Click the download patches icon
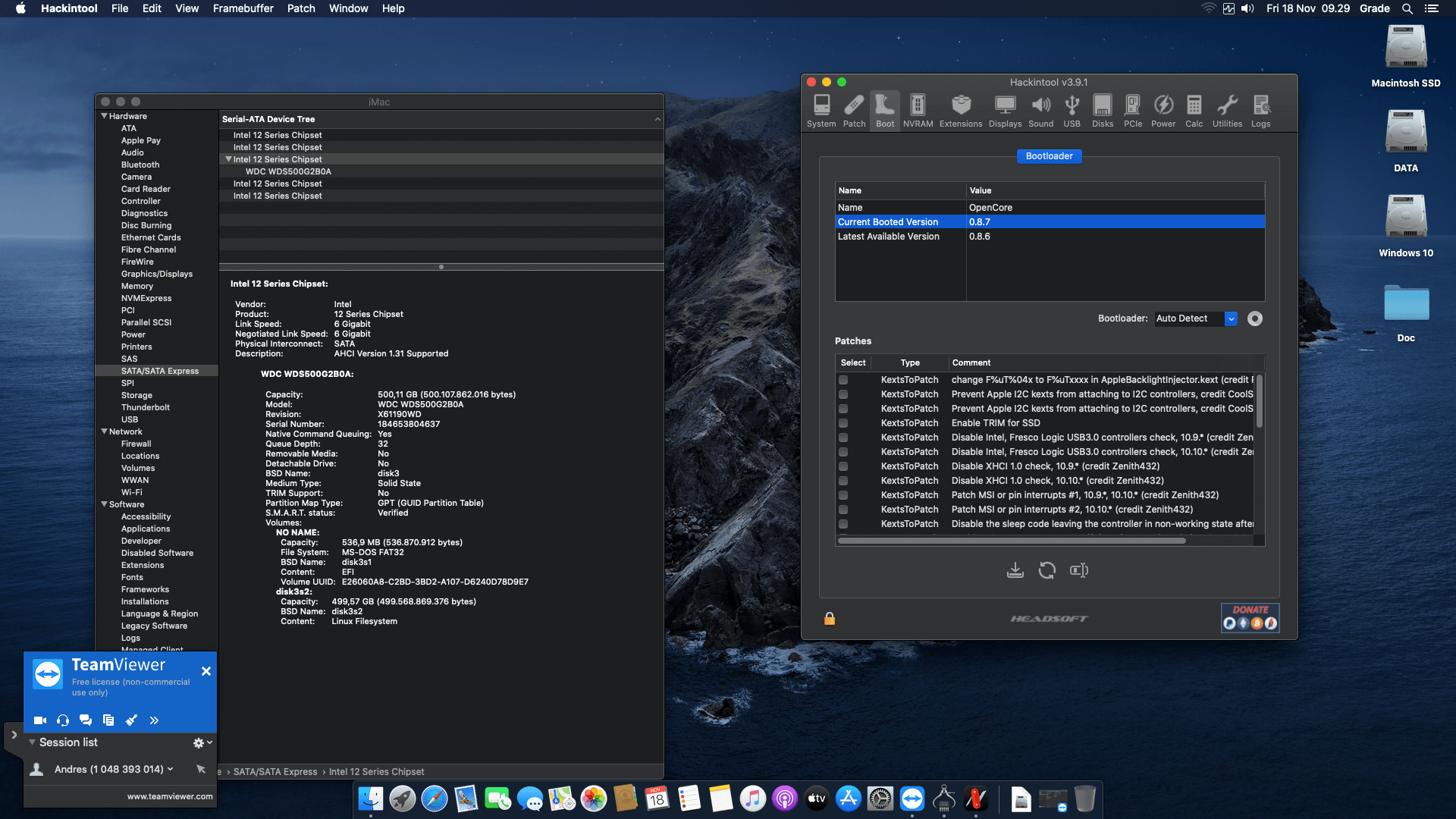The image size is (1456, 819). point(1015,570)
